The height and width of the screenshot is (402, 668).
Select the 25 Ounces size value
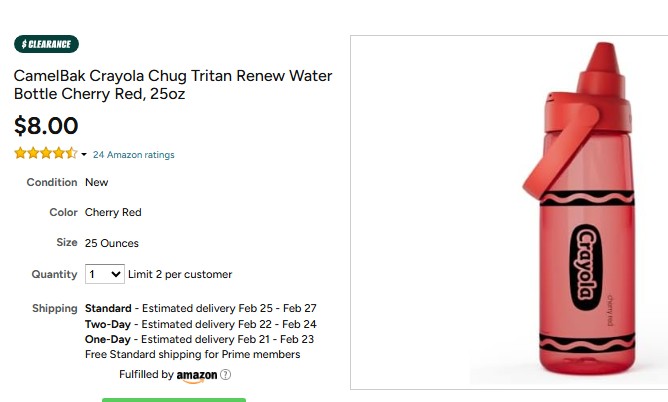[112, 243]
